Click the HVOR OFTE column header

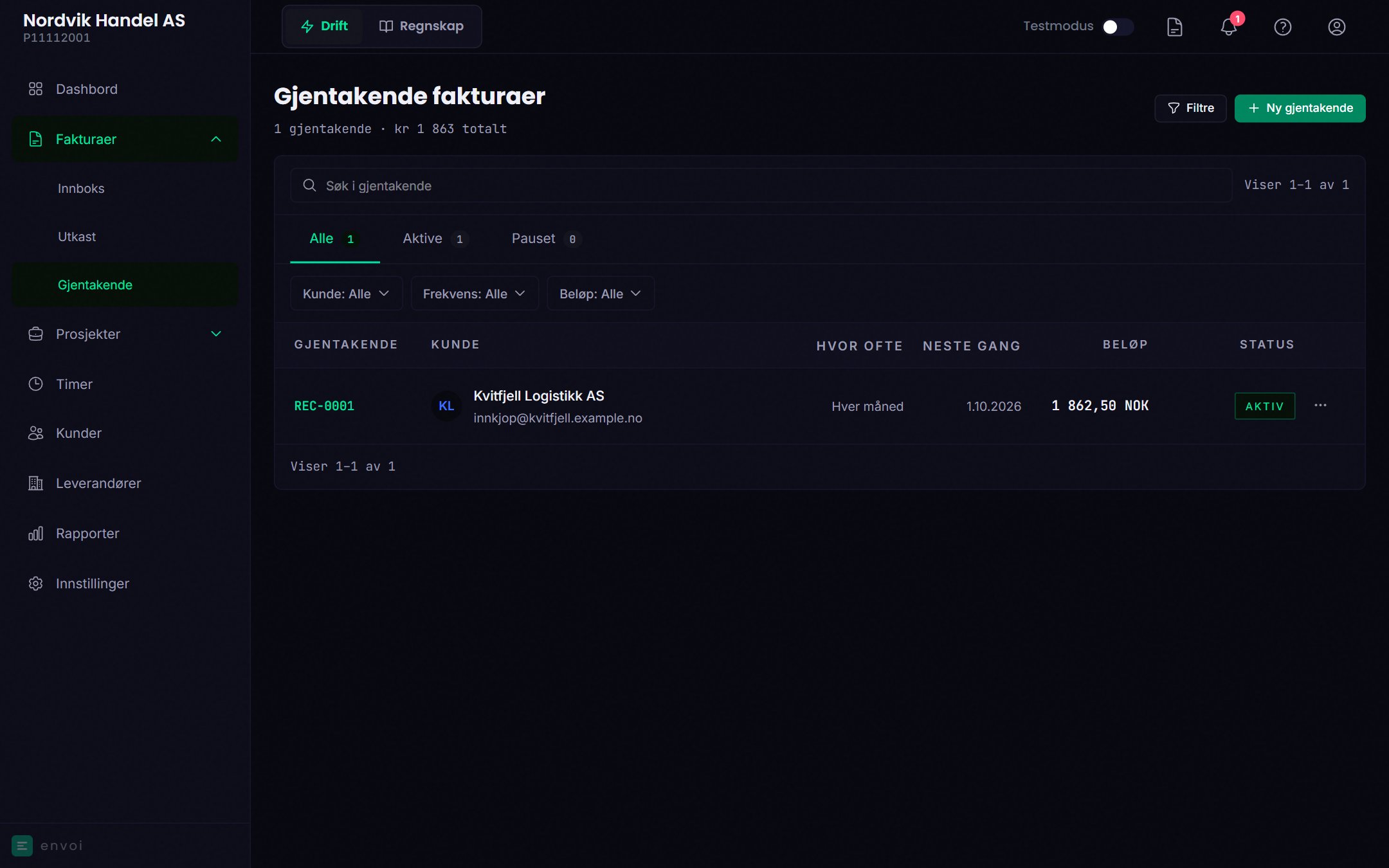coord(859,346)
